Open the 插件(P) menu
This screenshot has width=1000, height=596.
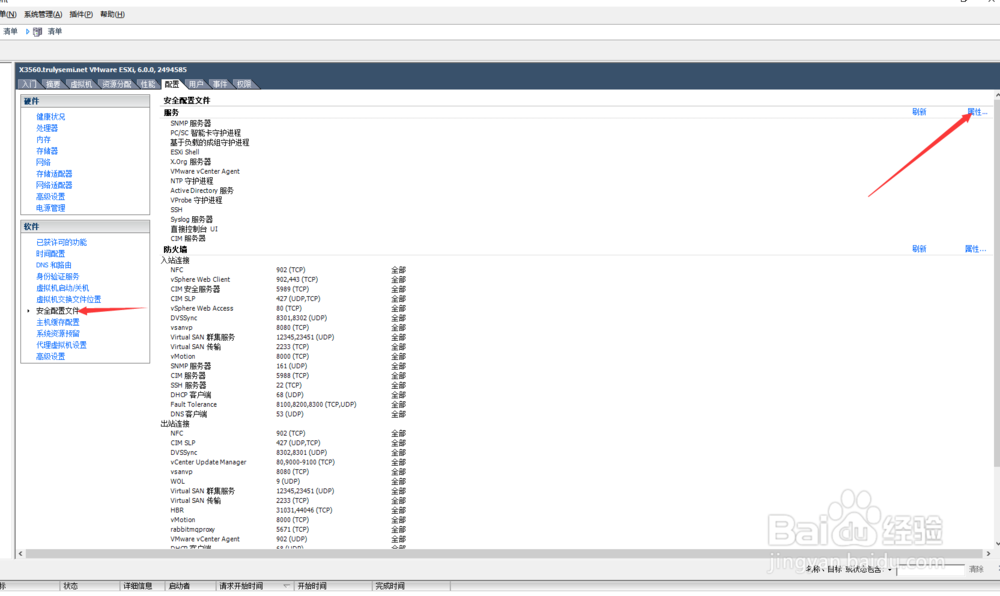[x=81, y=14]
